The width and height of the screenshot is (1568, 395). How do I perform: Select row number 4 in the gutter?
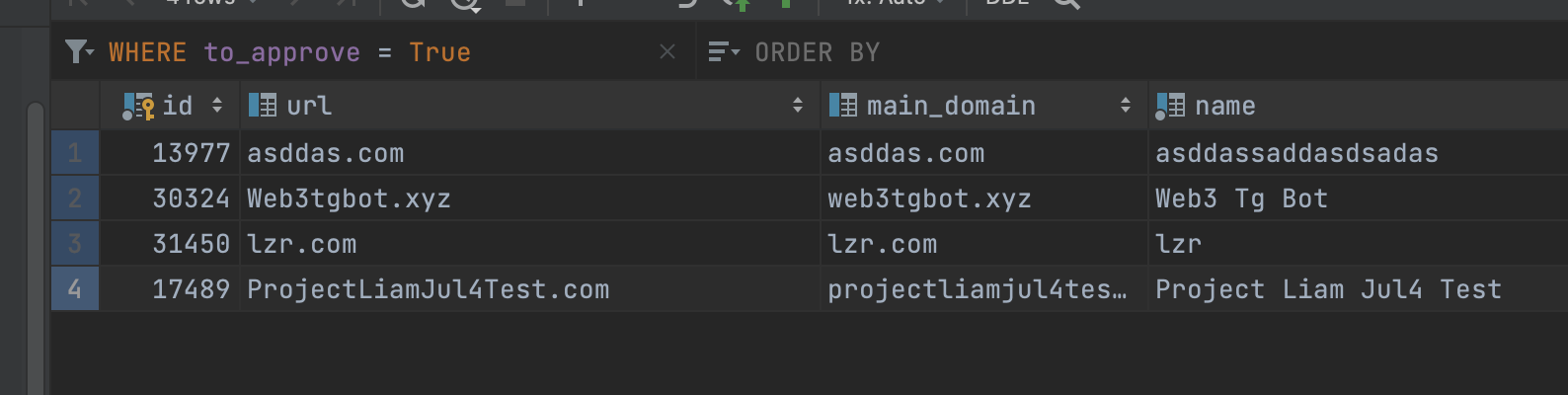(75, 289)
